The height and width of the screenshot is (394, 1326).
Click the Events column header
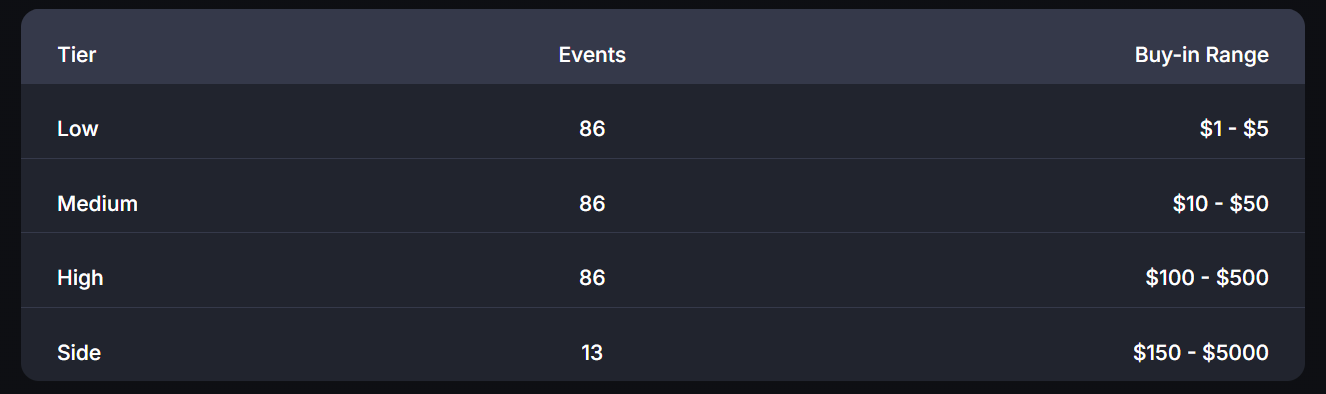pos(592,55)
